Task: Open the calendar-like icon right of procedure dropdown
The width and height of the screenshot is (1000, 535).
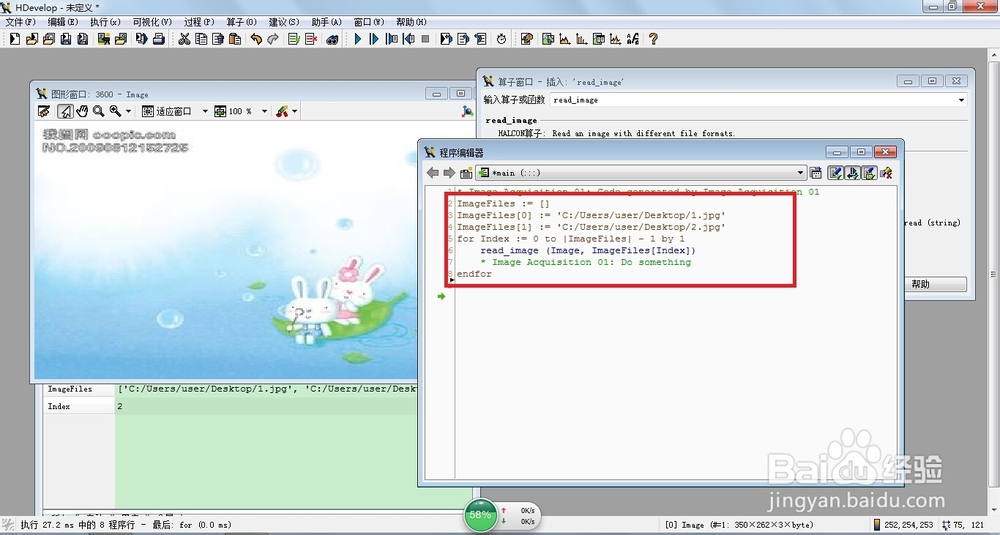Action: pyautogui.click(x=816, y=173)
